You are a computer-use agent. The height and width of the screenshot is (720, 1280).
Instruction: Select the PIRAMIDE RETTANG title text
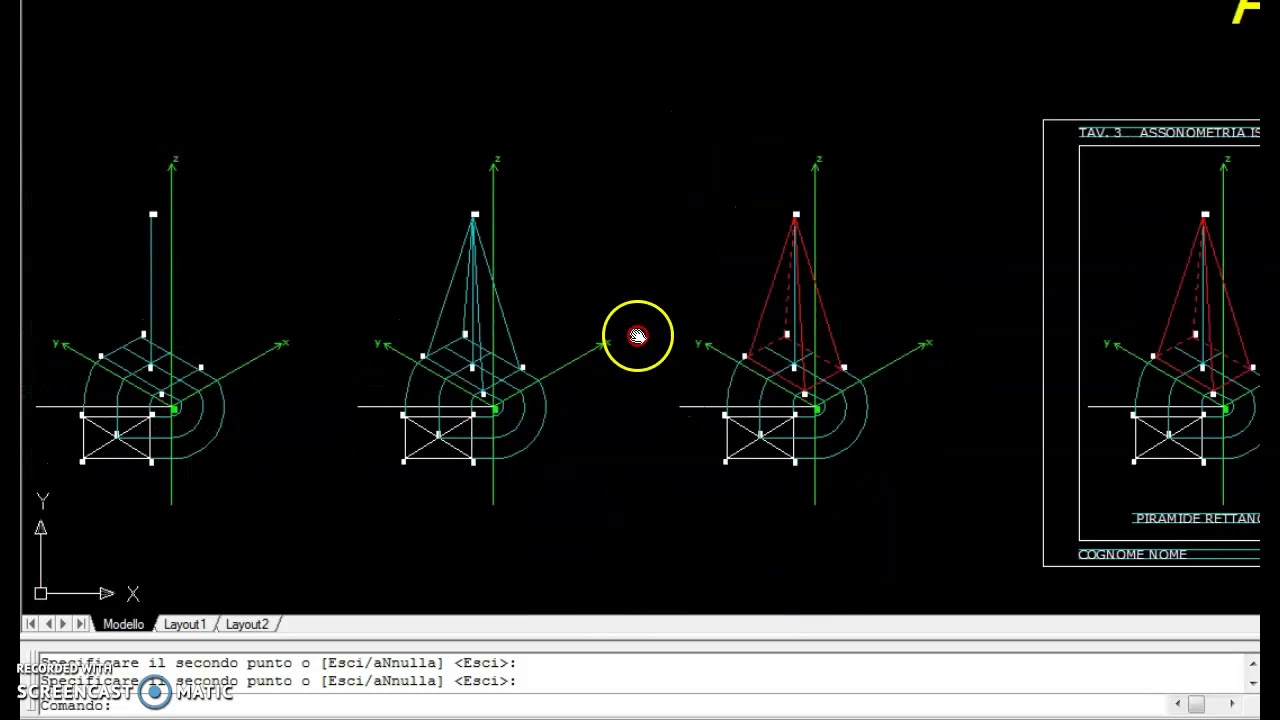(1197, 519)
